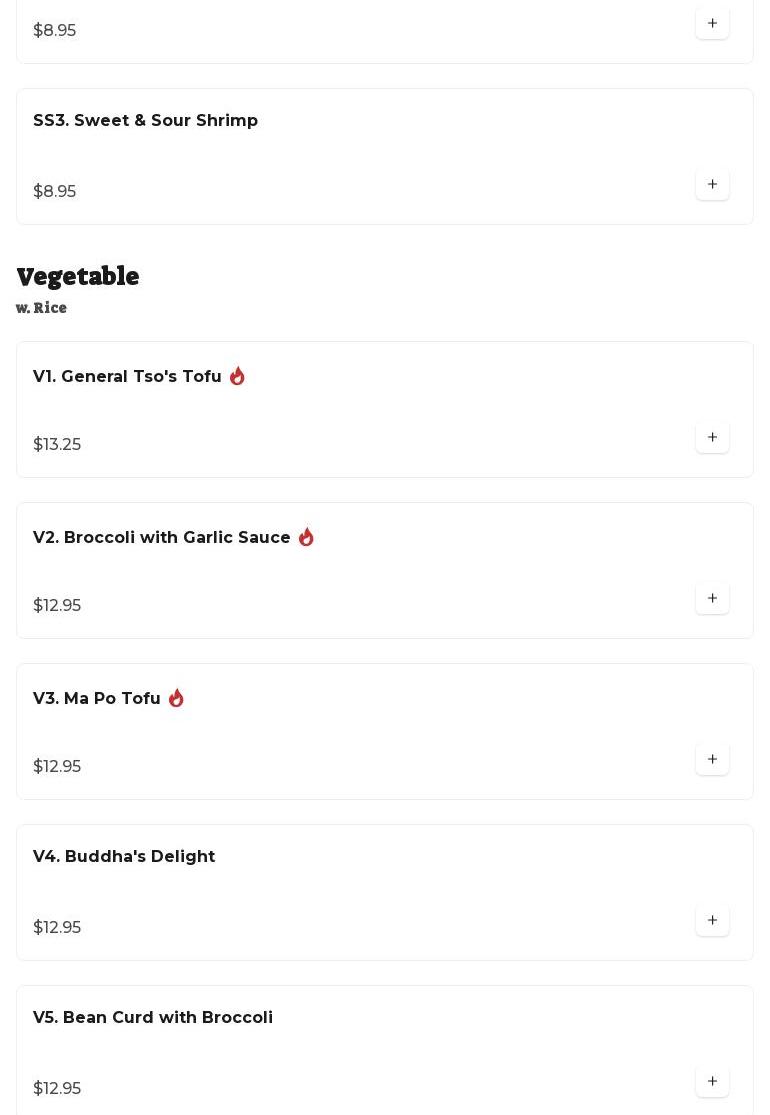Open the SS3. Sweet & Sour Shrimp title
Viewport: 770px width, 1115px height.
145,121
